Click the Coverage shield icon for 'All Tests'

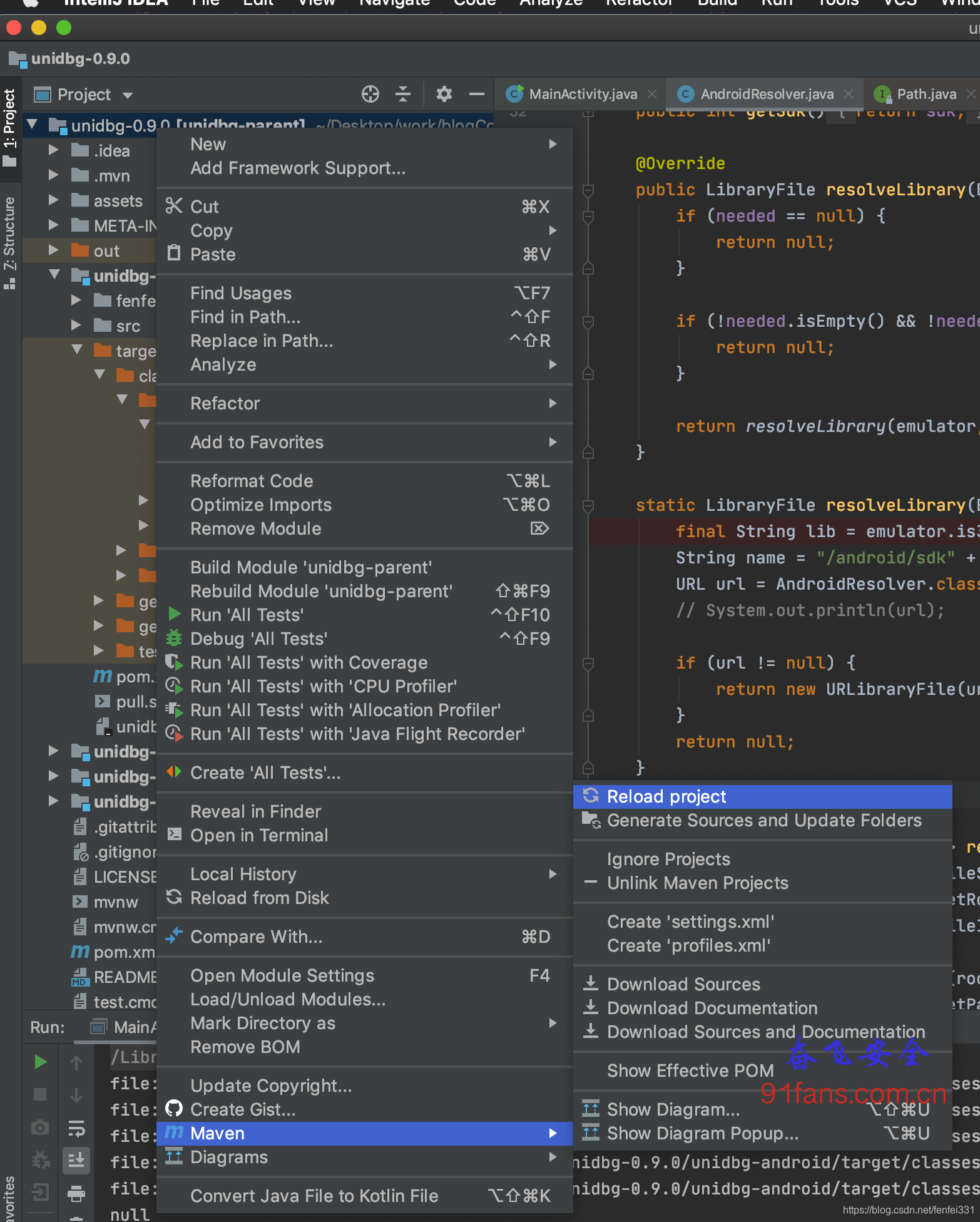point(174,662)
